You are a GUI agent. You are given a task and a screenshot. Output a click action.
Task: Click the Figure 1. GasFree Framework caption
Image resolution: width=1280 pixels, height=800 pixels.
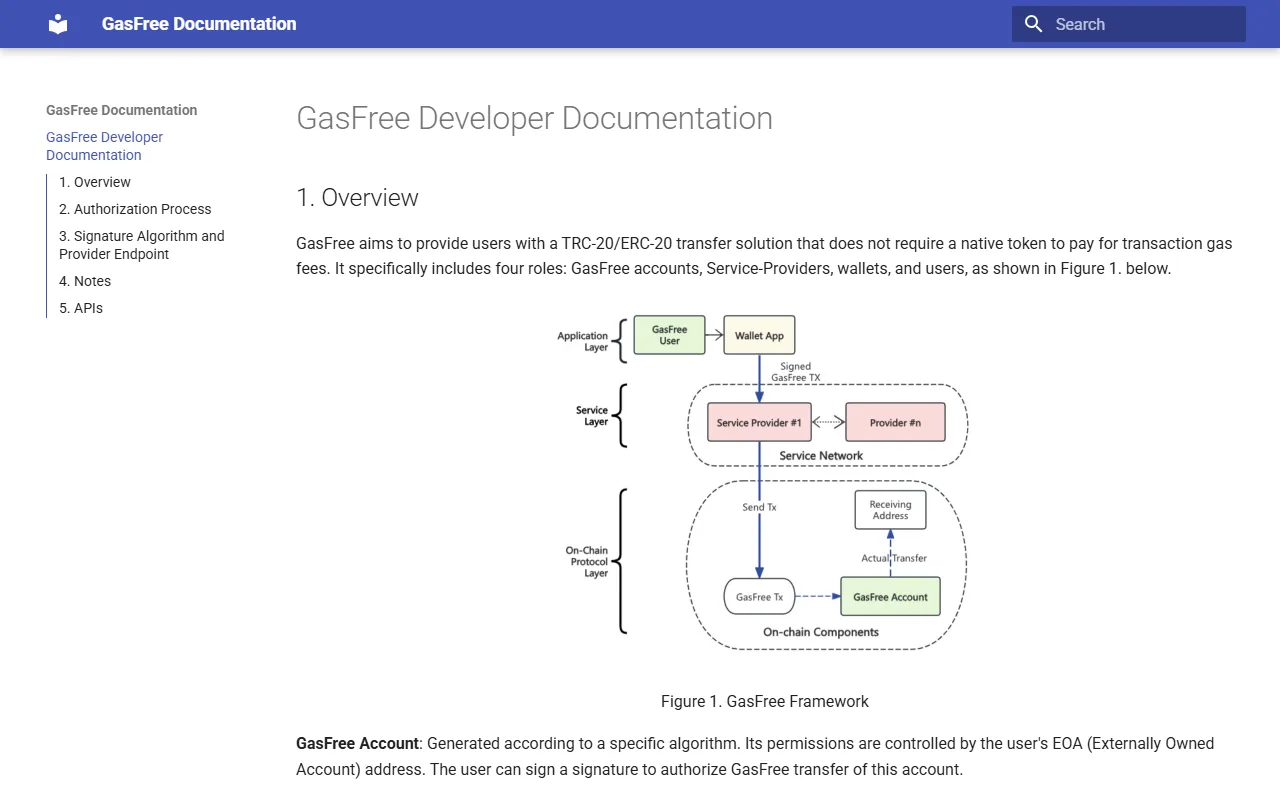click(765, 702)
